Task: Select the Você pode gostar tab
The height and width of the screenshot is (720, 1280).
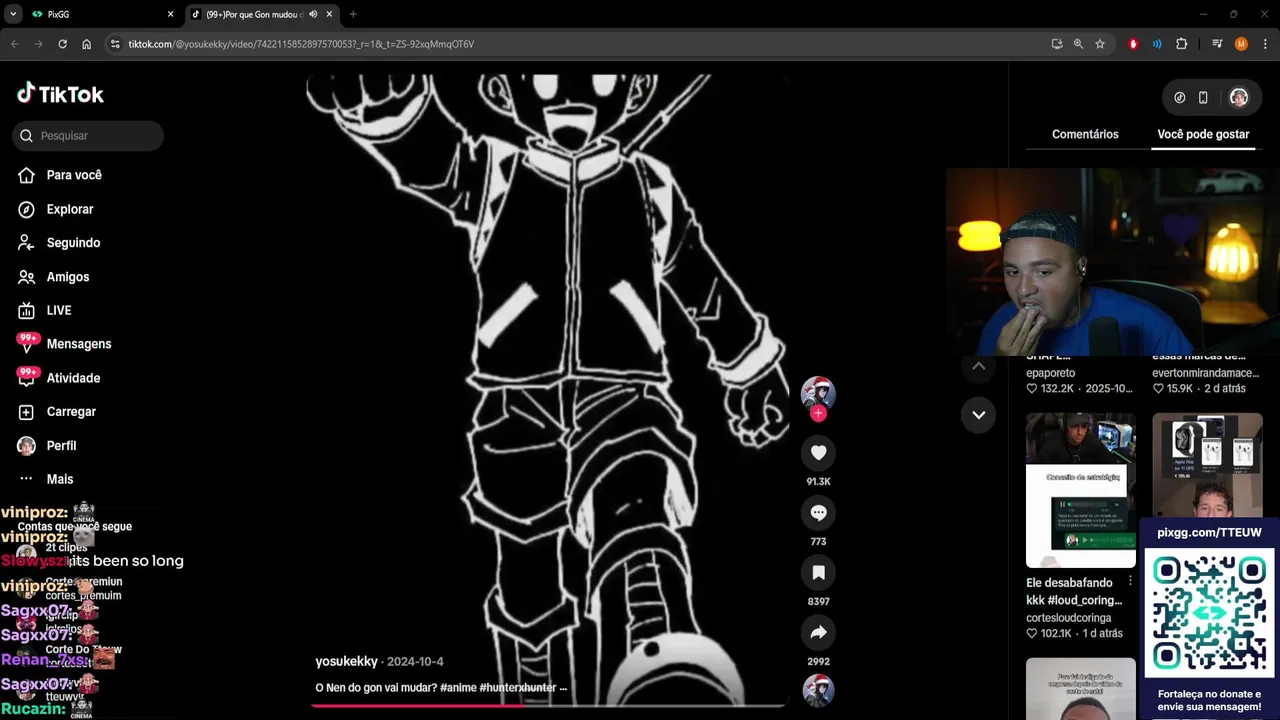Action: point(1203,134)
